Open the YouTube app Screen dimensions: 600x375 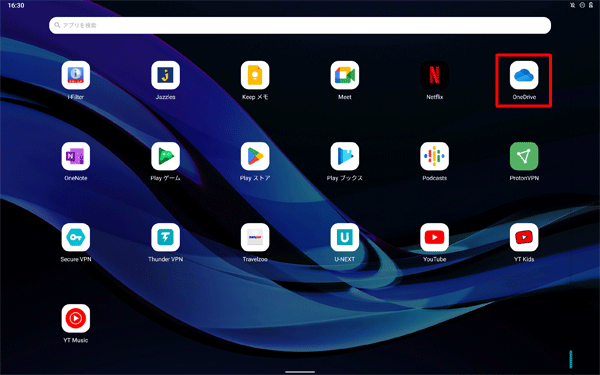click(x=434, y=237)
